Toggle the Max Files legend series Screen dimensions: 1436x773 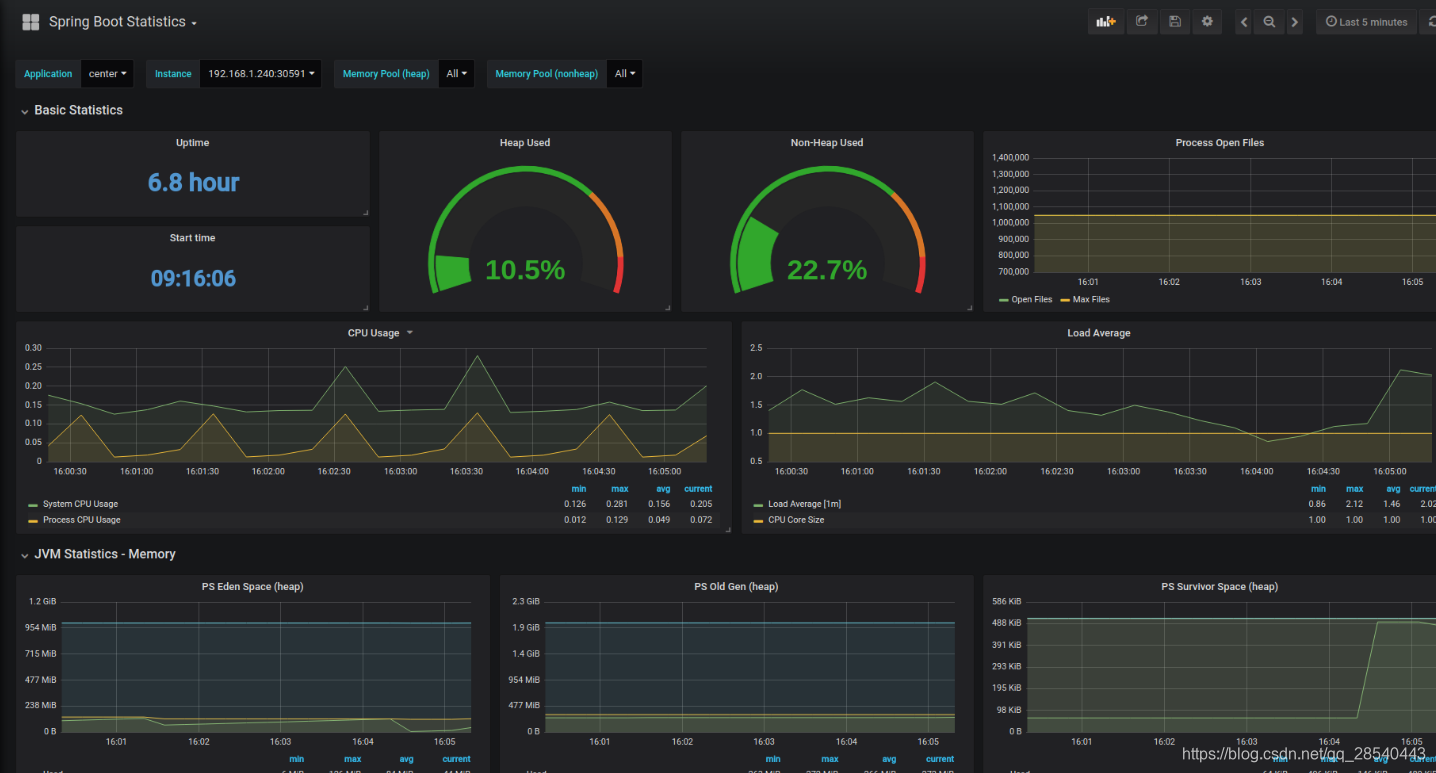(x=1091, y=300)
